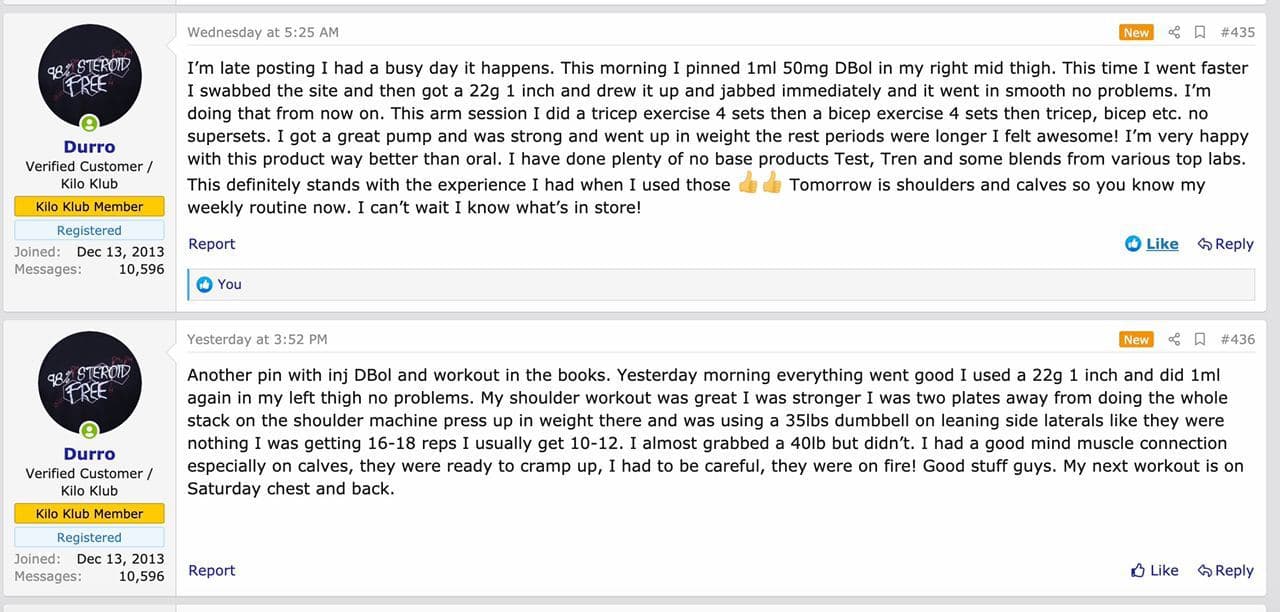Open permalink #435
This screenshot has height=612, width=1280.
click(x=1237, y=32)
